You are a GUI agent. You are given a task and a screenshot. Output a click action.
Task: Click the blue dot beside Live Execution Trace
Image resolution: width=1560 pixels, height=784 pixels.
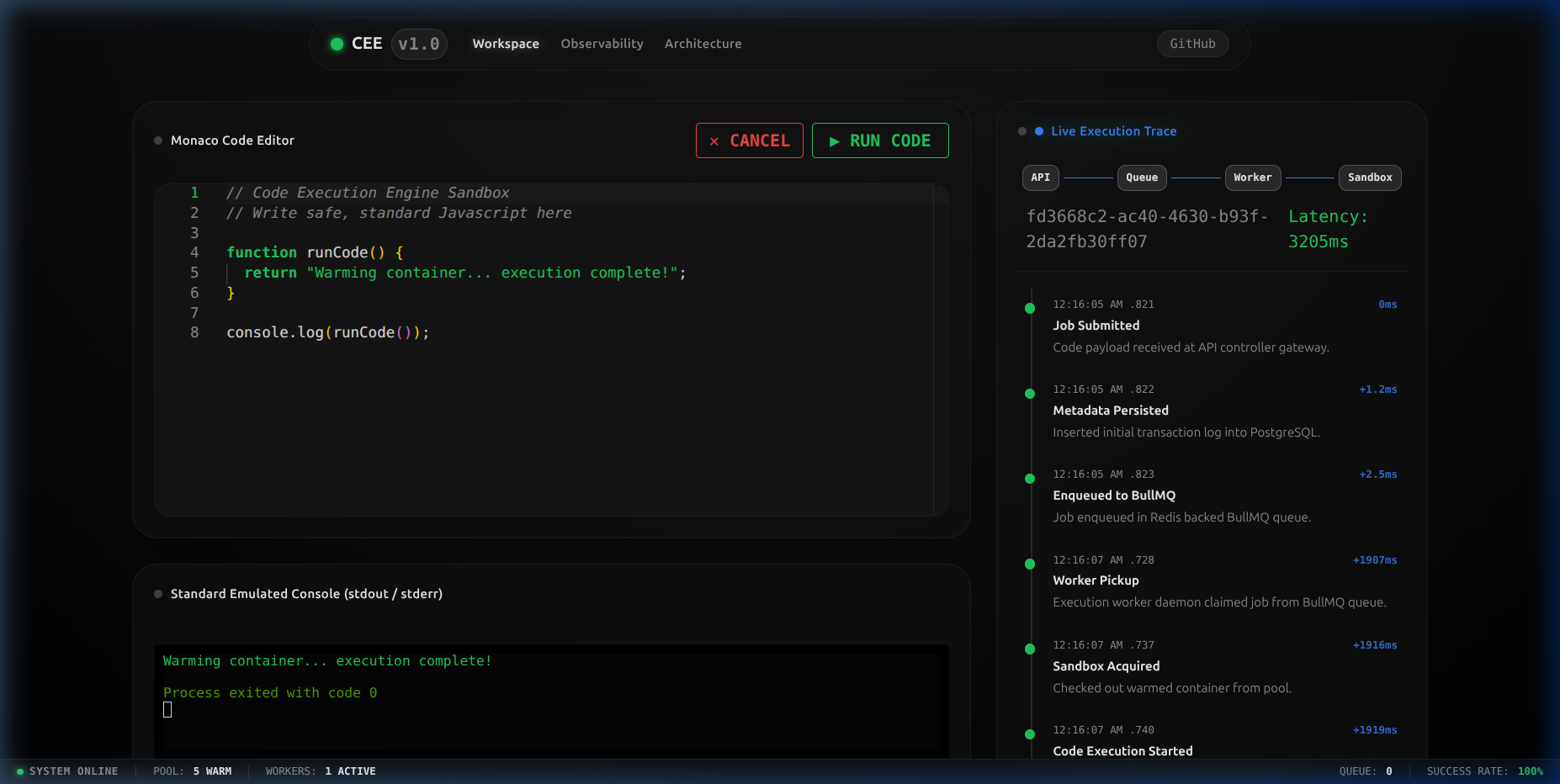pyautogui.click(x=1039, y=131)
